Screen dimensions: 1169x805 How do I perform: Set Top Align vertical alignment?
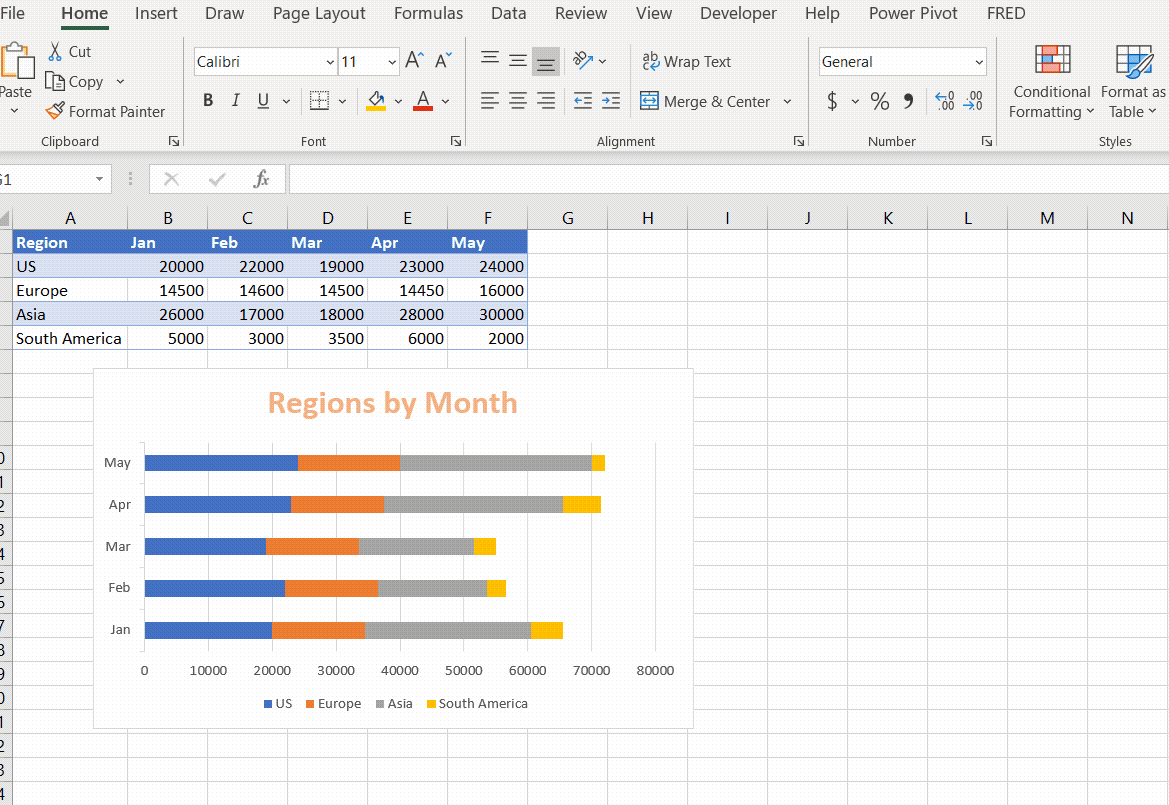pyautogui.click(x=490, y=60)
